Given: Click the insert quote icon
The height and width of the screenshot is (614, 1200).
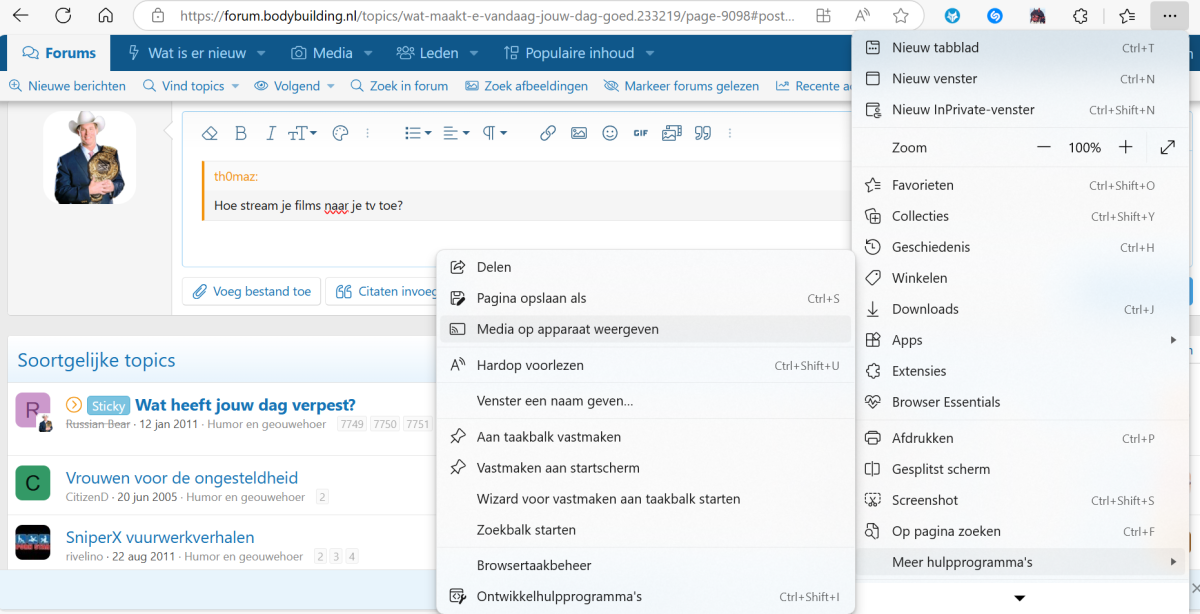Looking at the screenshot, I should 702,133.
